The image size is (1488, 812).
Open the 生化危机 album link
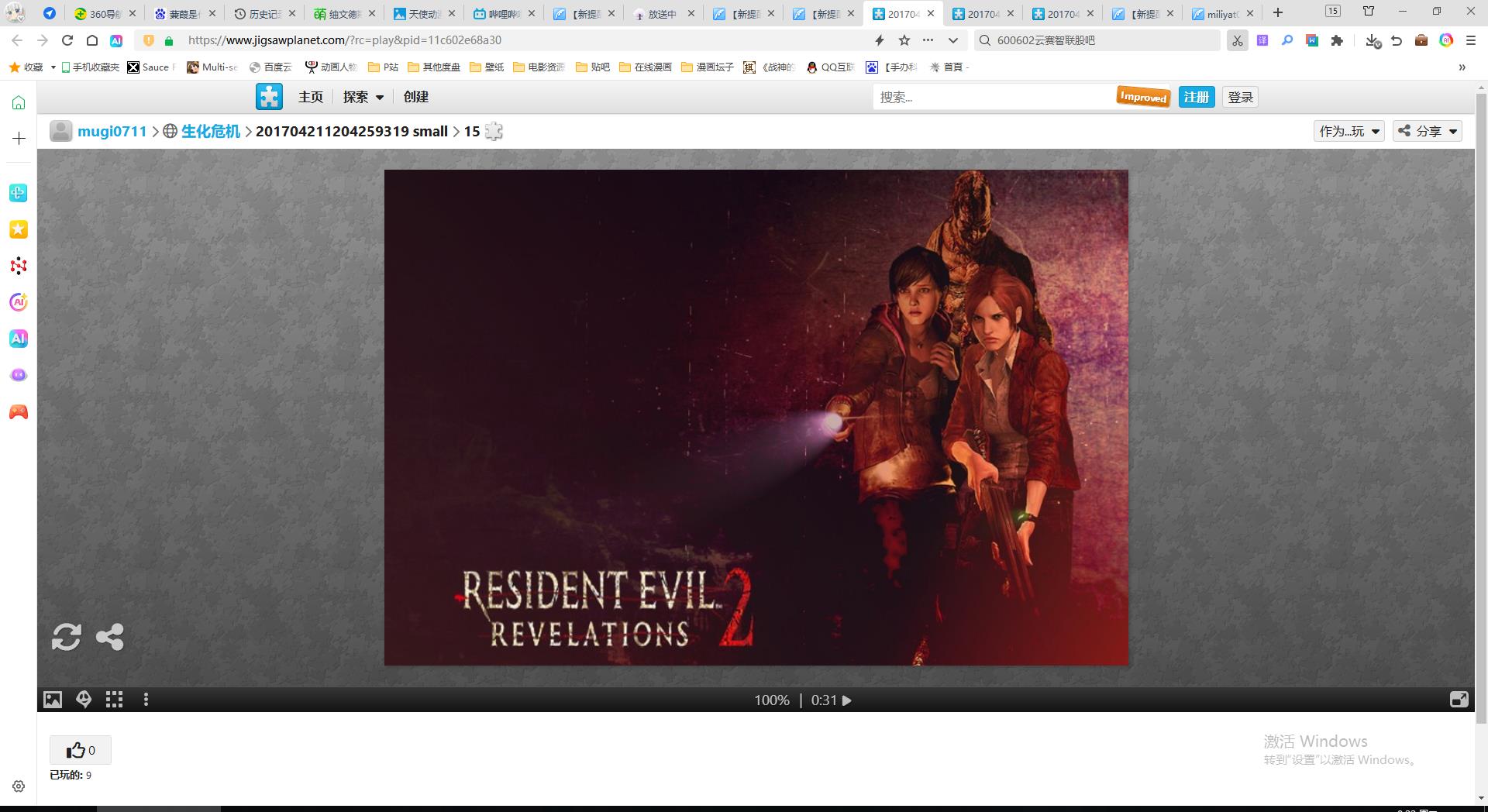click(x=211, y=131)
